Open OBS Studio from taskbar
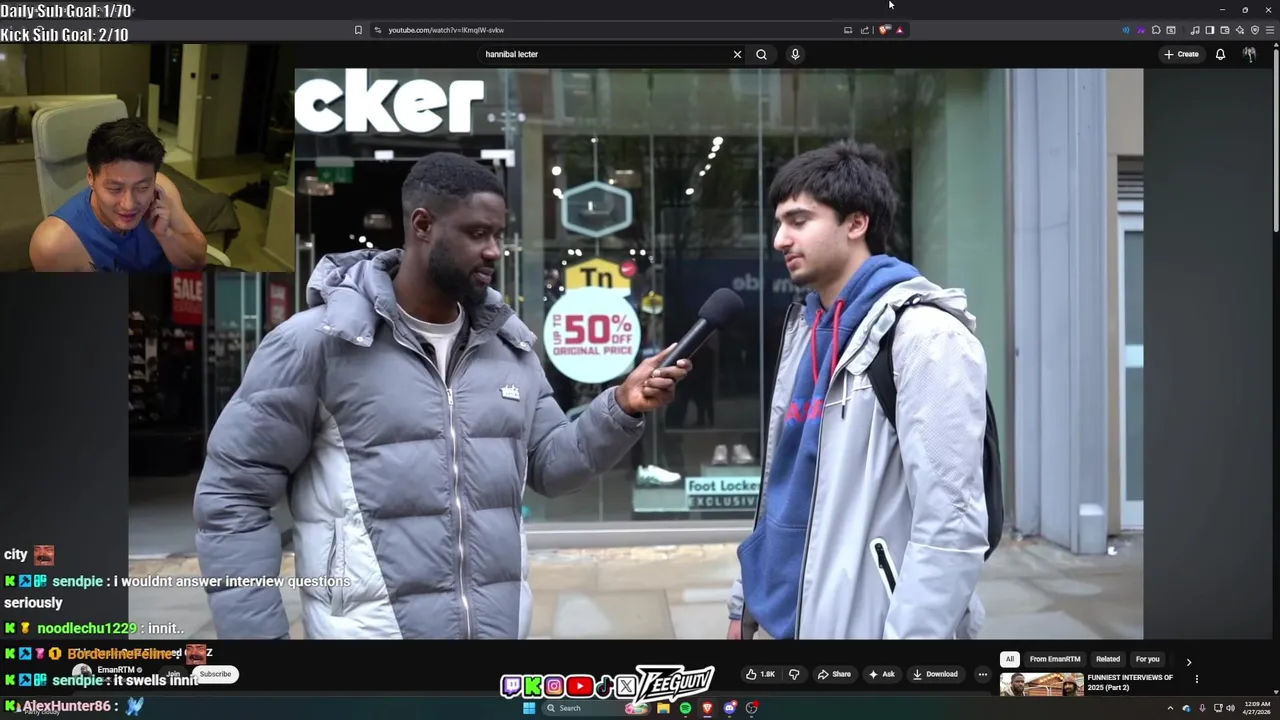The width and height of the screenshot is (1280, 720). coord(752,708)
